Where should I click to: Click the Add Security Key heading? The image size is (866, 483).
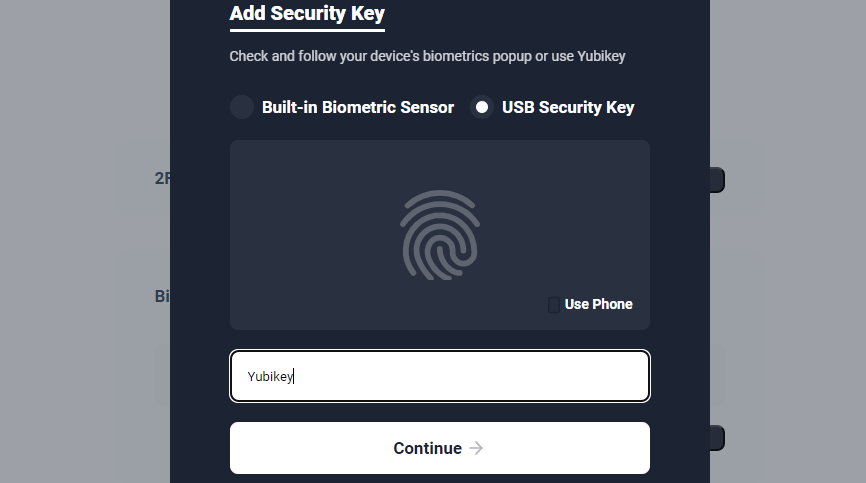pyautogui.click(x=307, y=14)
